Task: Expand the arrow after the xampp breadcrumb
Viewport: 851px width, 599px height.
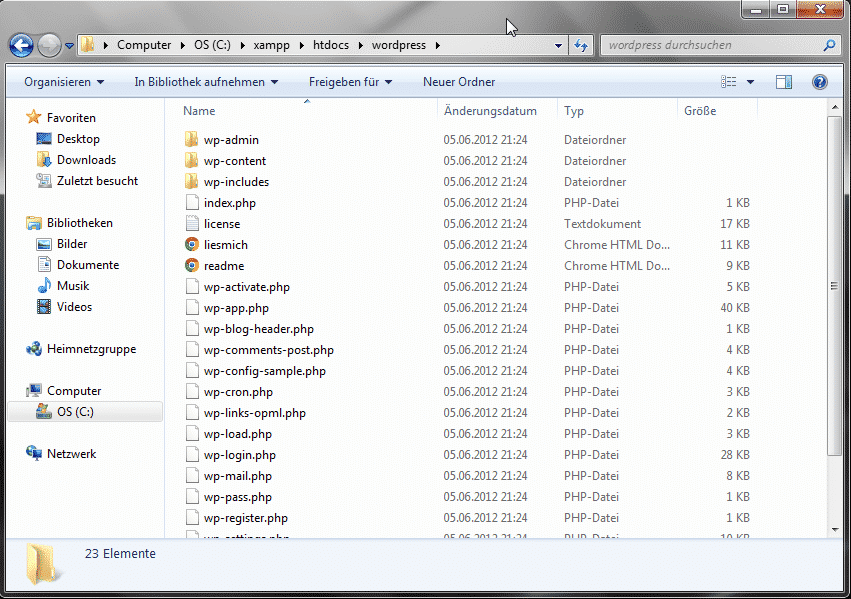Action: 301,45
